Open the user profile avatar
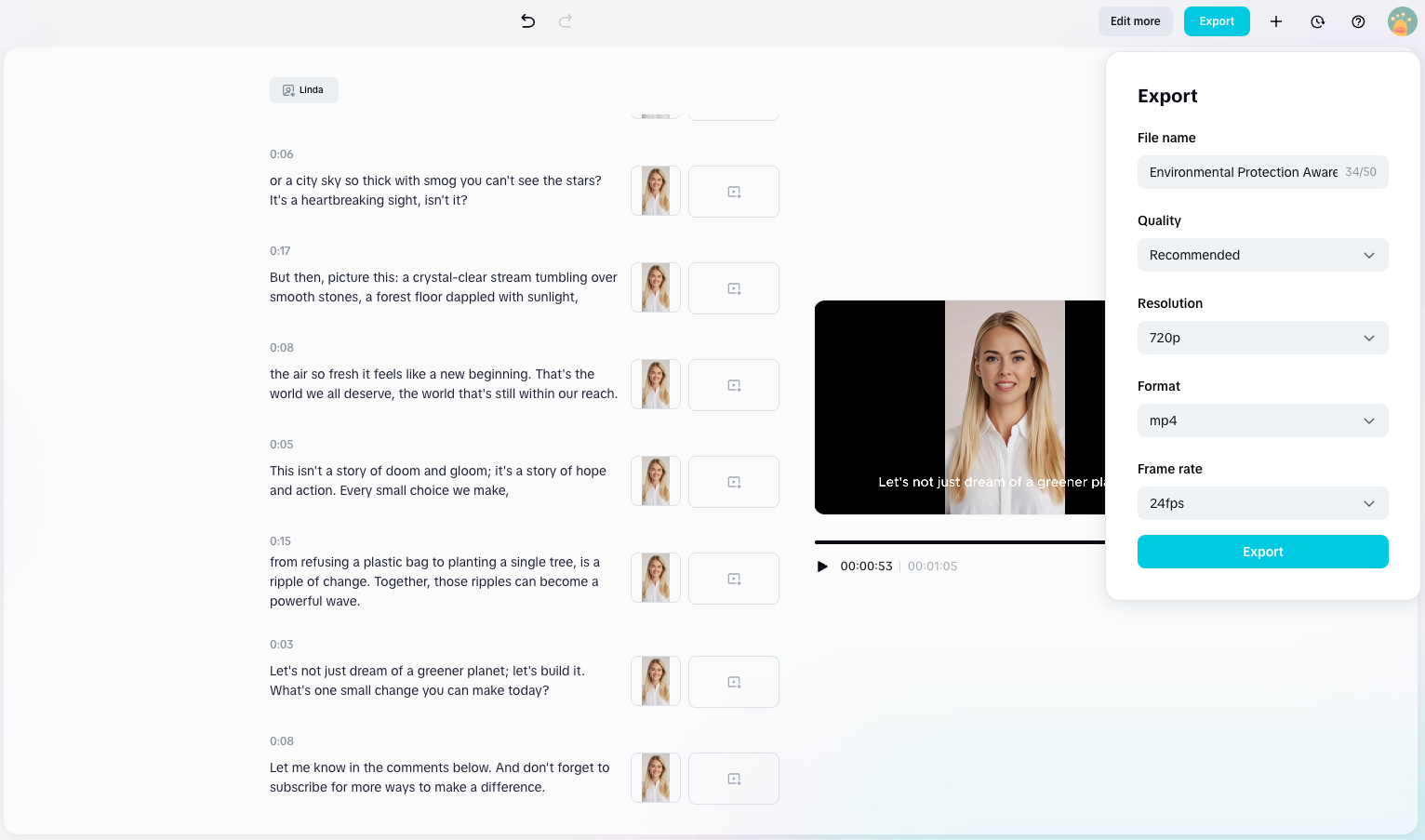The image size is (1425, 840). (x=1402, y=21)
